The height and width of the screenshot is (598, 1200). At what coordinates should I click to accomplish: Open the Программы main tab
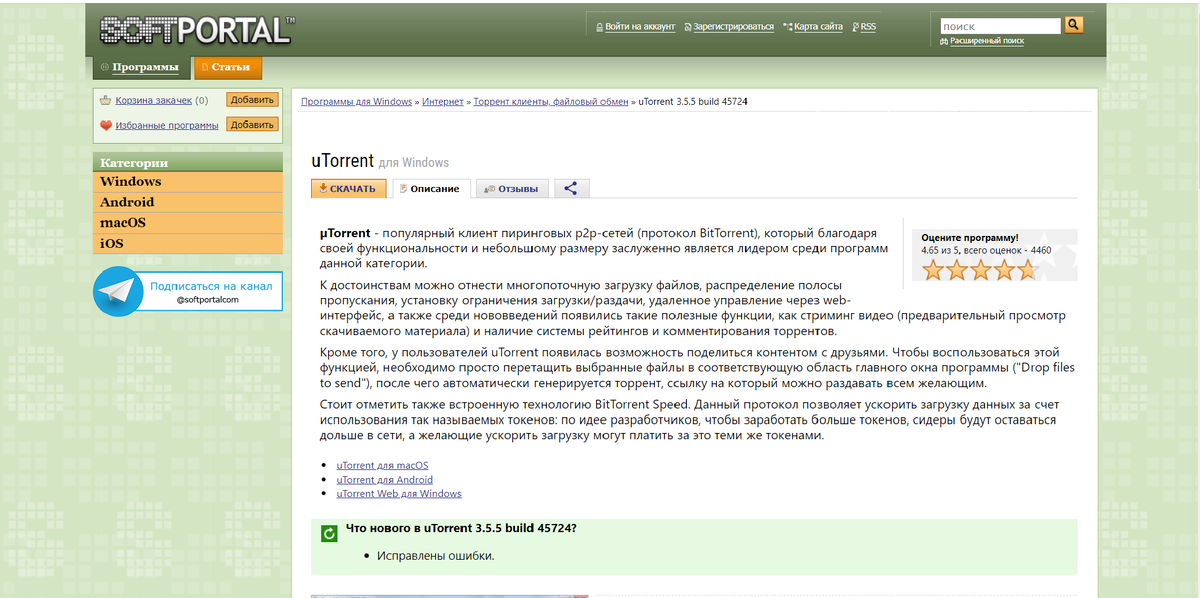[140, 68]
